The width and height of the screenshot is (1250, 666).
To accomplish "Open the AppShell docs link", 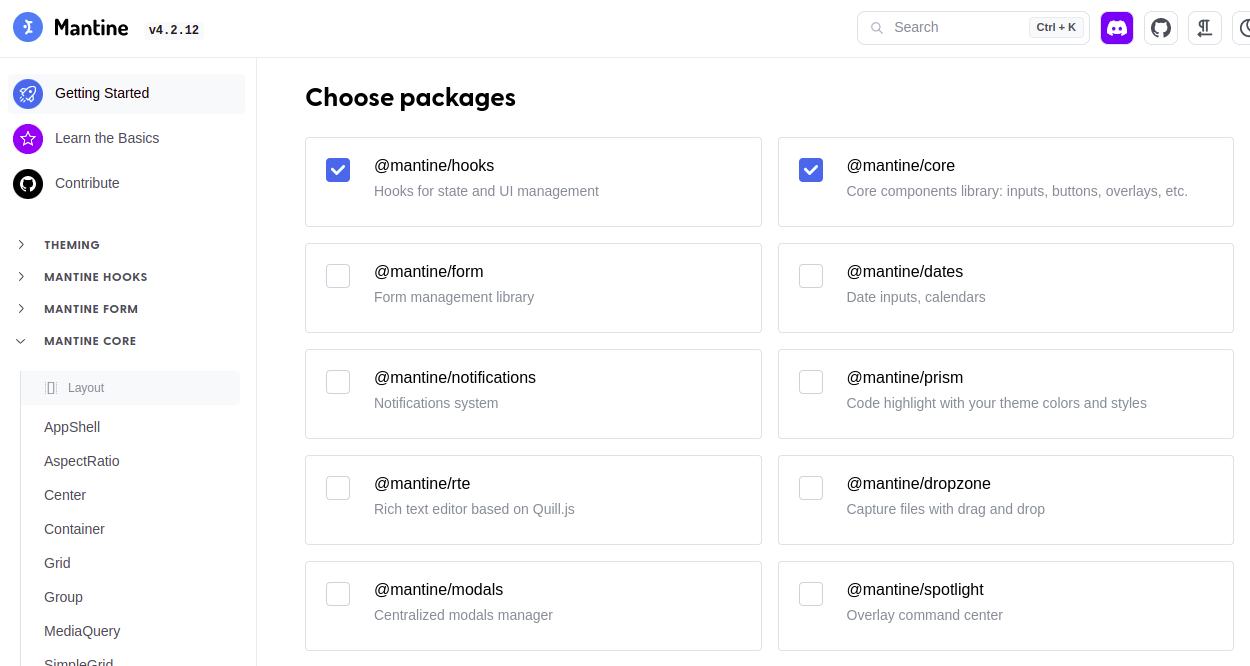I will tap(72, 427).
